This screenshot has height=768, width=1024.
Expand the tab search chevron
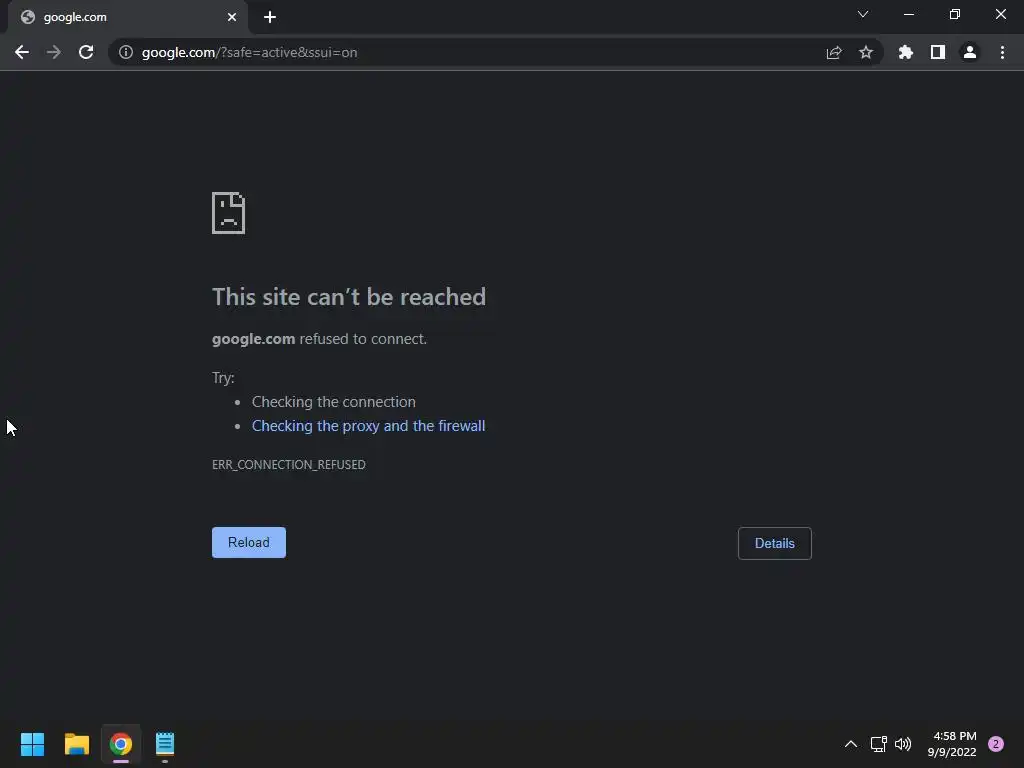[x=863, y=14]
